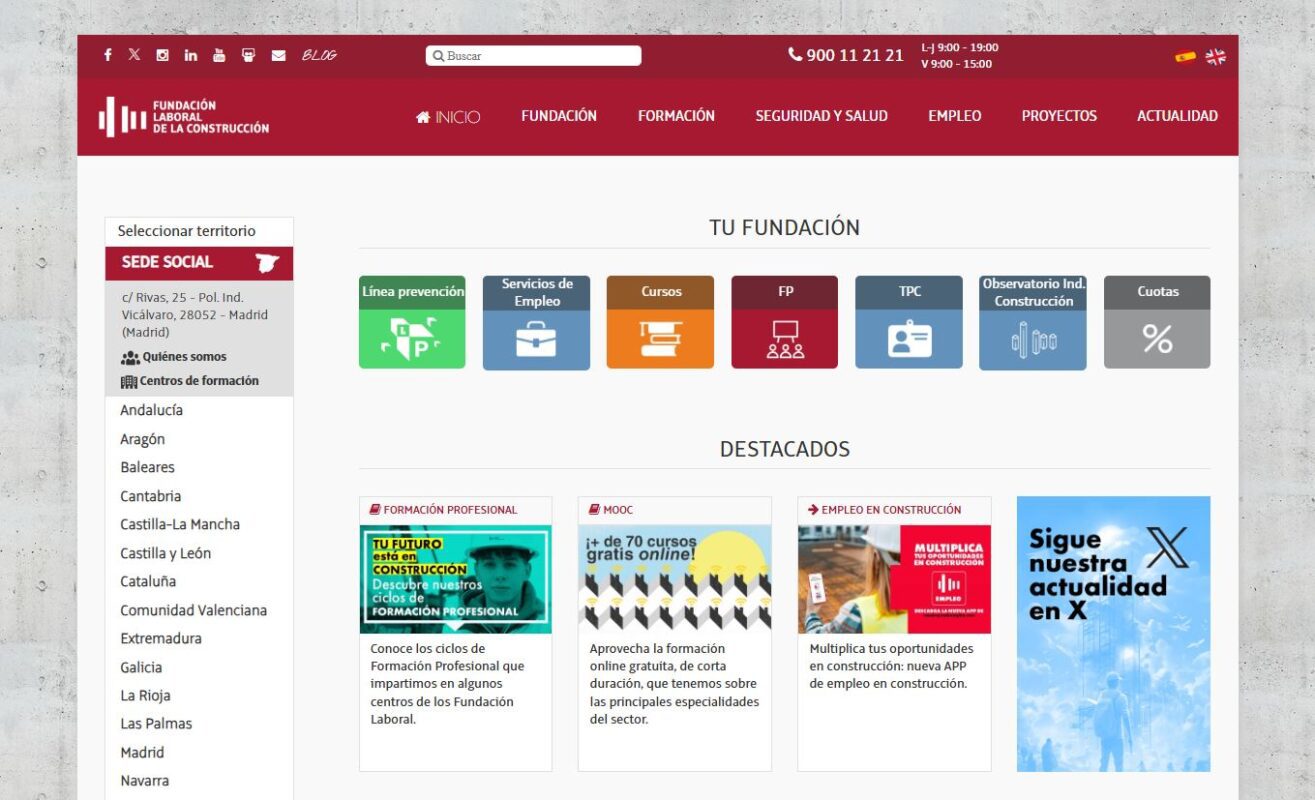Open the Seguridad y Salud menu
Screen dimensions: 1315x800
pos(821,116)
